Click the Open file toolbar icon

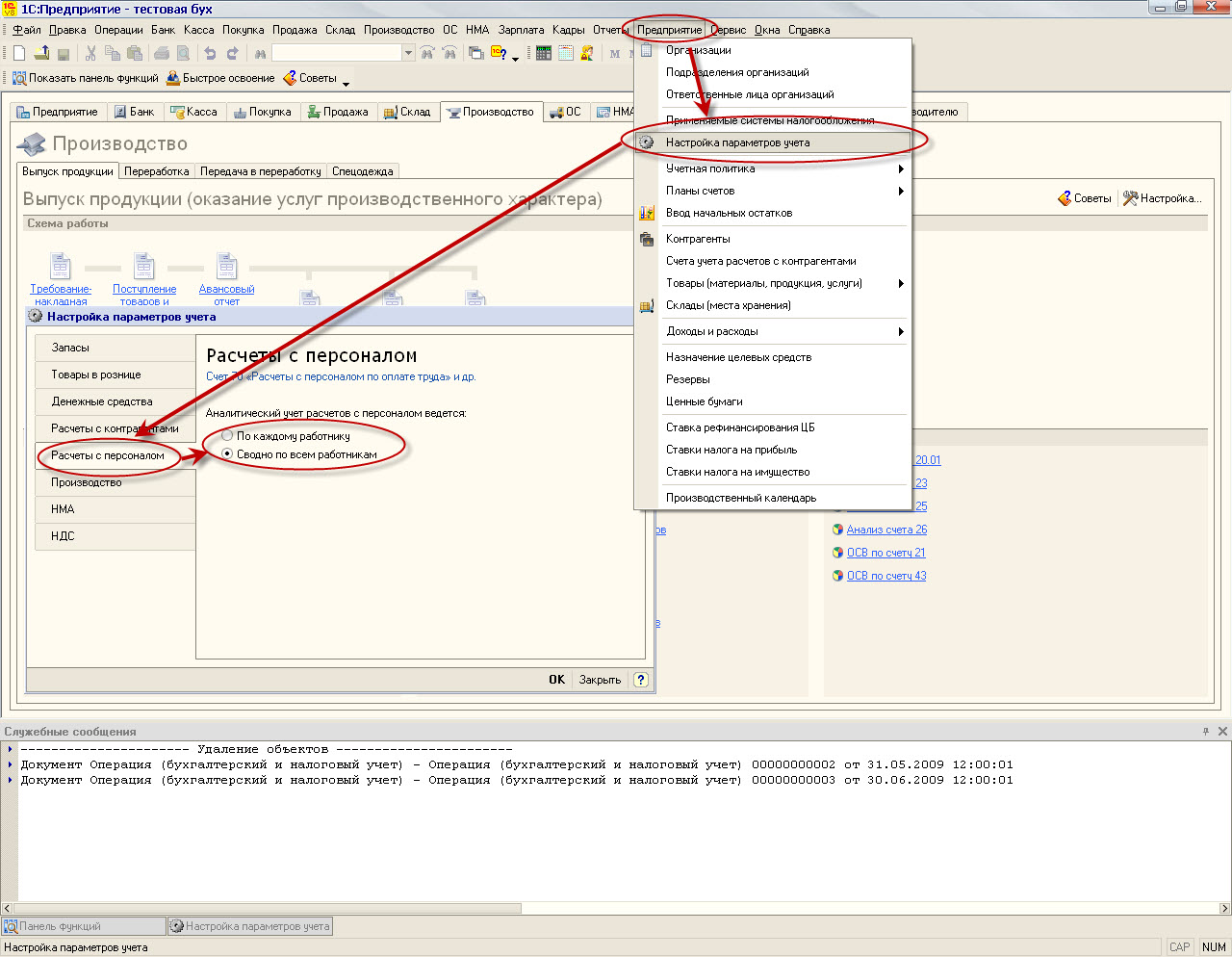tap(41, 54)
